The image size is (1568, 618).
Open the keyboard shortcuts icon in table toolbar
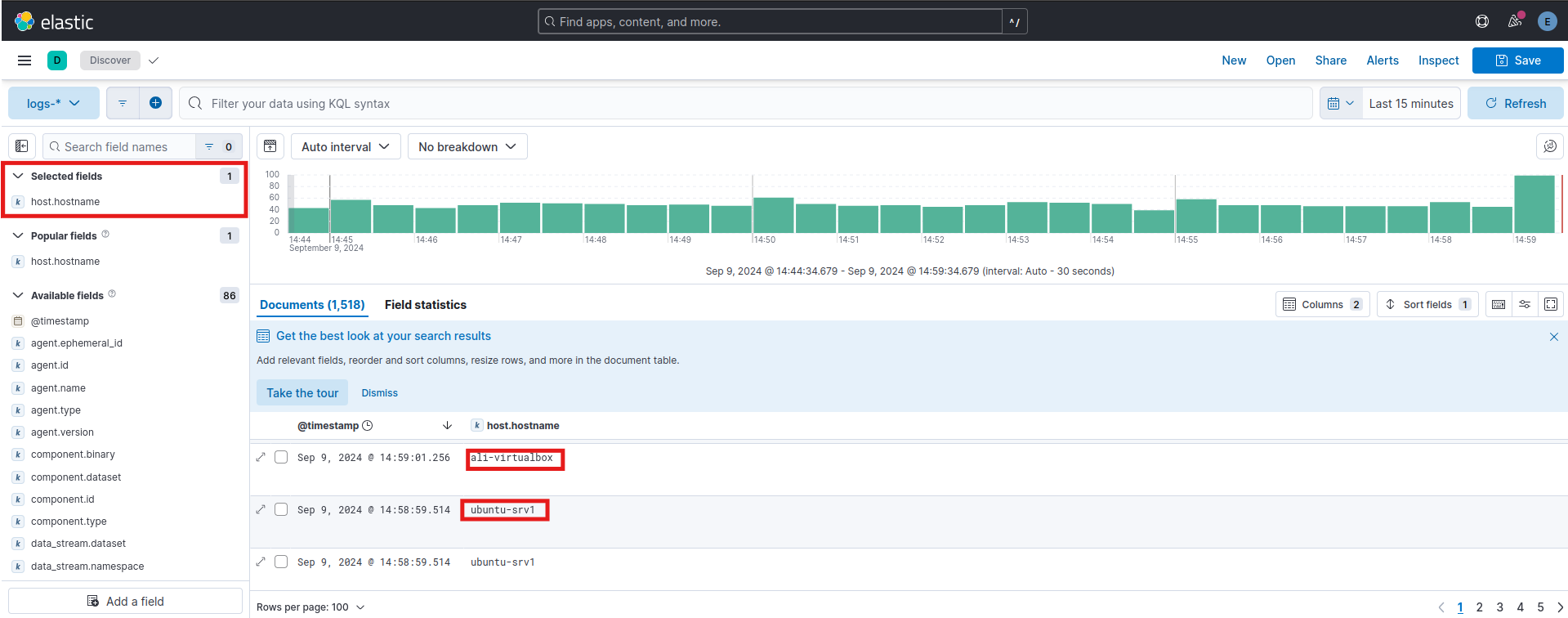click(x=1499, y=304)
